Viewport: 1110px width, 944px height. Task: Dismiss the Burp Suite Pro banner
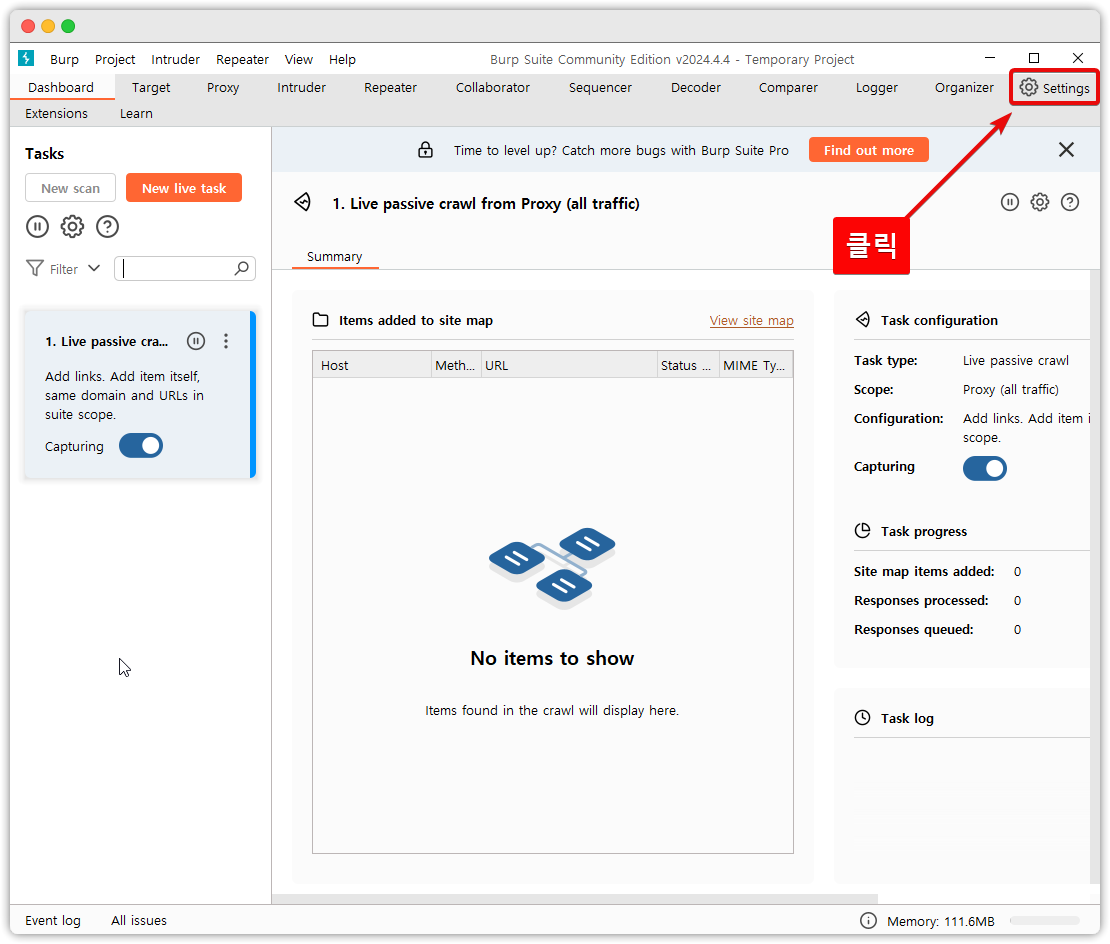point(1066,149)
